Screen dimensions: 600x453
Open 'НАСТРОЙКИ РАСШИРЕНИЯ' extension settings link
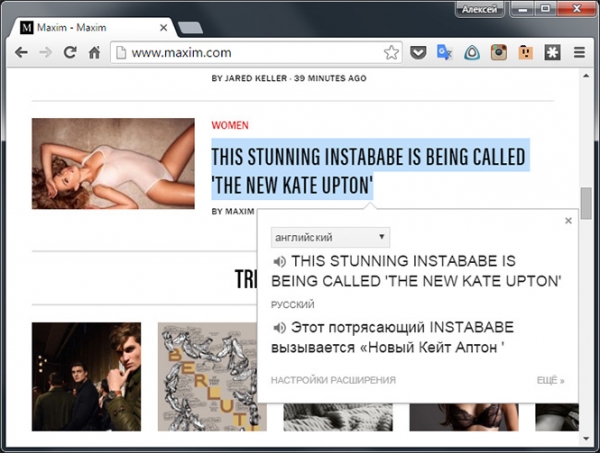(x=333, y=380)
